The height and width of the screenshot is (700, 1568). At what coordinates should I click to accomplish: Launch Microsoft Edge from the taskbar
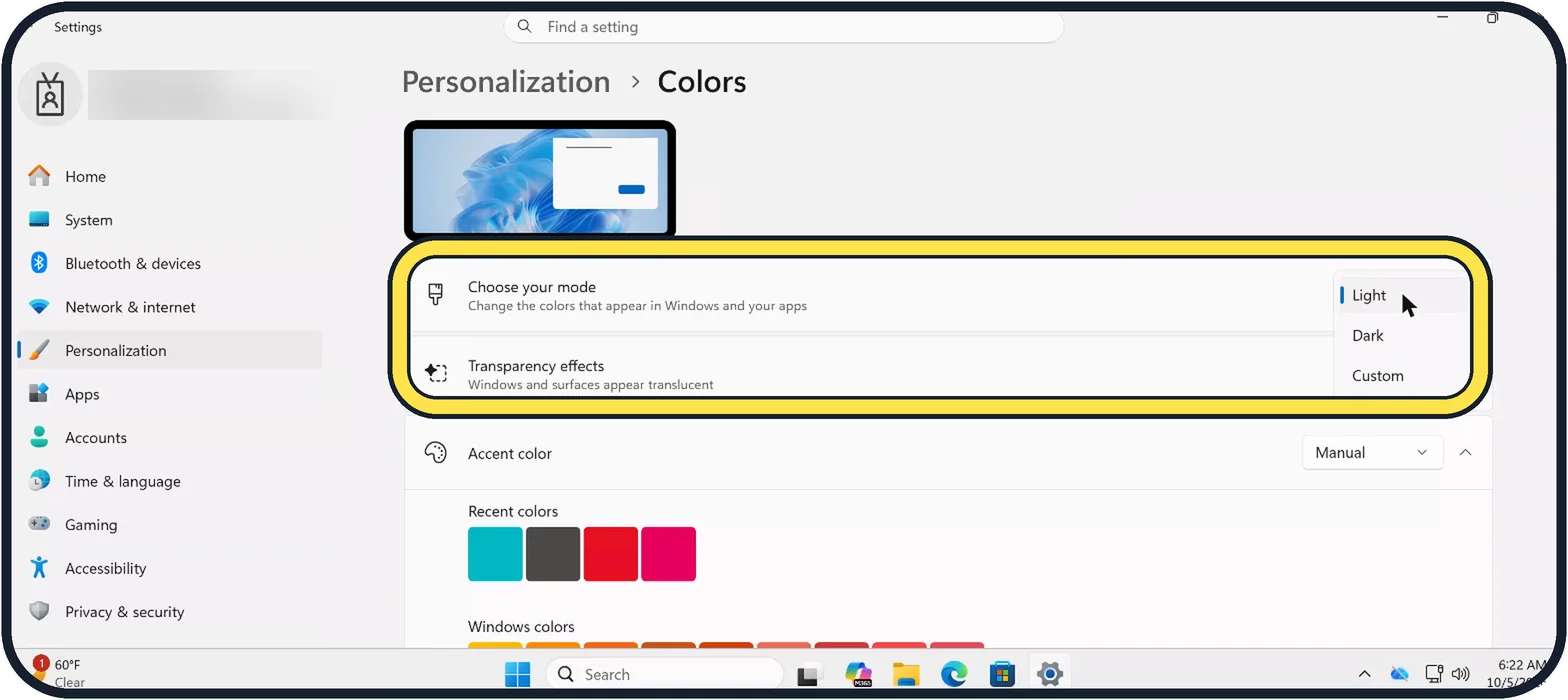pyautogui.click(x=954, y=674)
